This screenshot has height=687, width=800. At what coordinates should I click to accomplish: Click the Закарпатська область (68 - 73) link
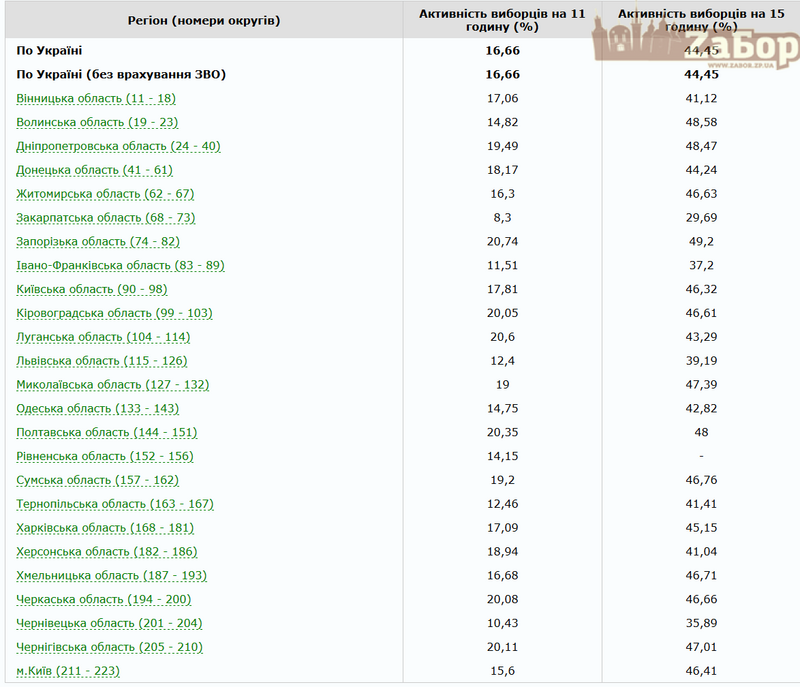pyautogui.click(x=105, y=218)
